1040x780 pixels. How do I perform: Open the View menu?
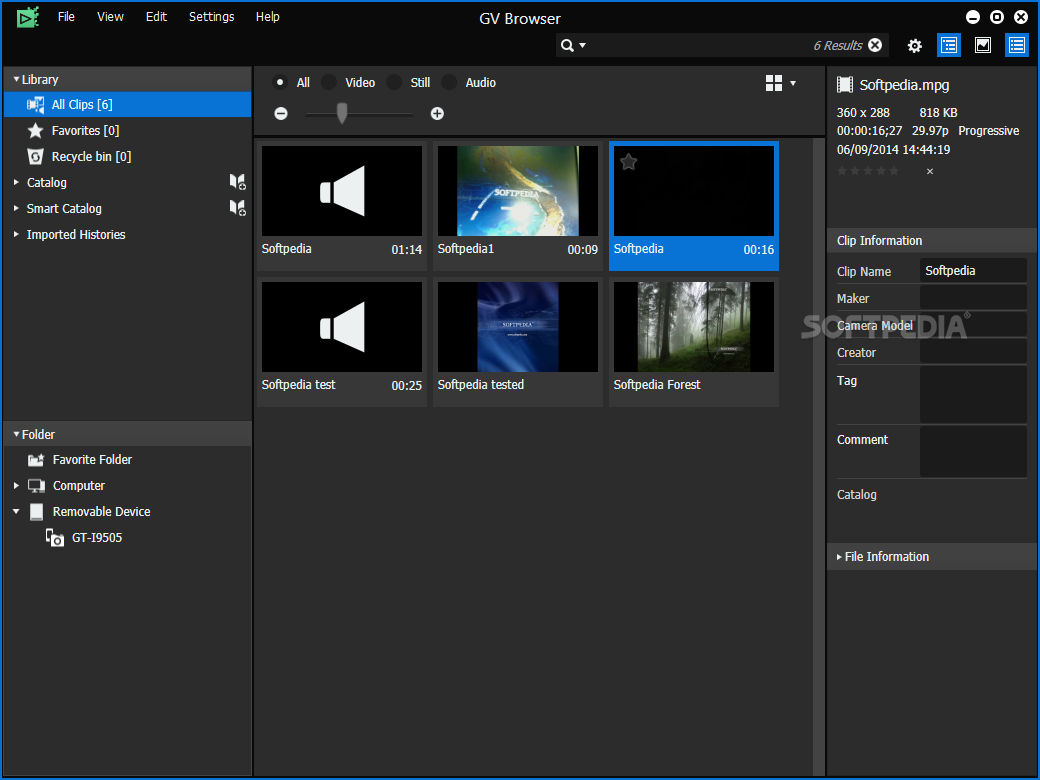coord(110,17)
